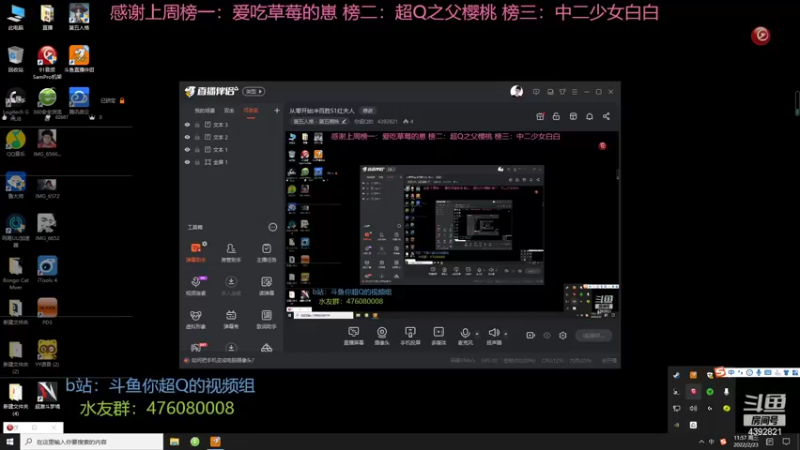Image resolution: width=800 pixels, height=450 pixels.
Task: Open the 读弹幕 read danmaku tool
Action: [x=266, y=286]
